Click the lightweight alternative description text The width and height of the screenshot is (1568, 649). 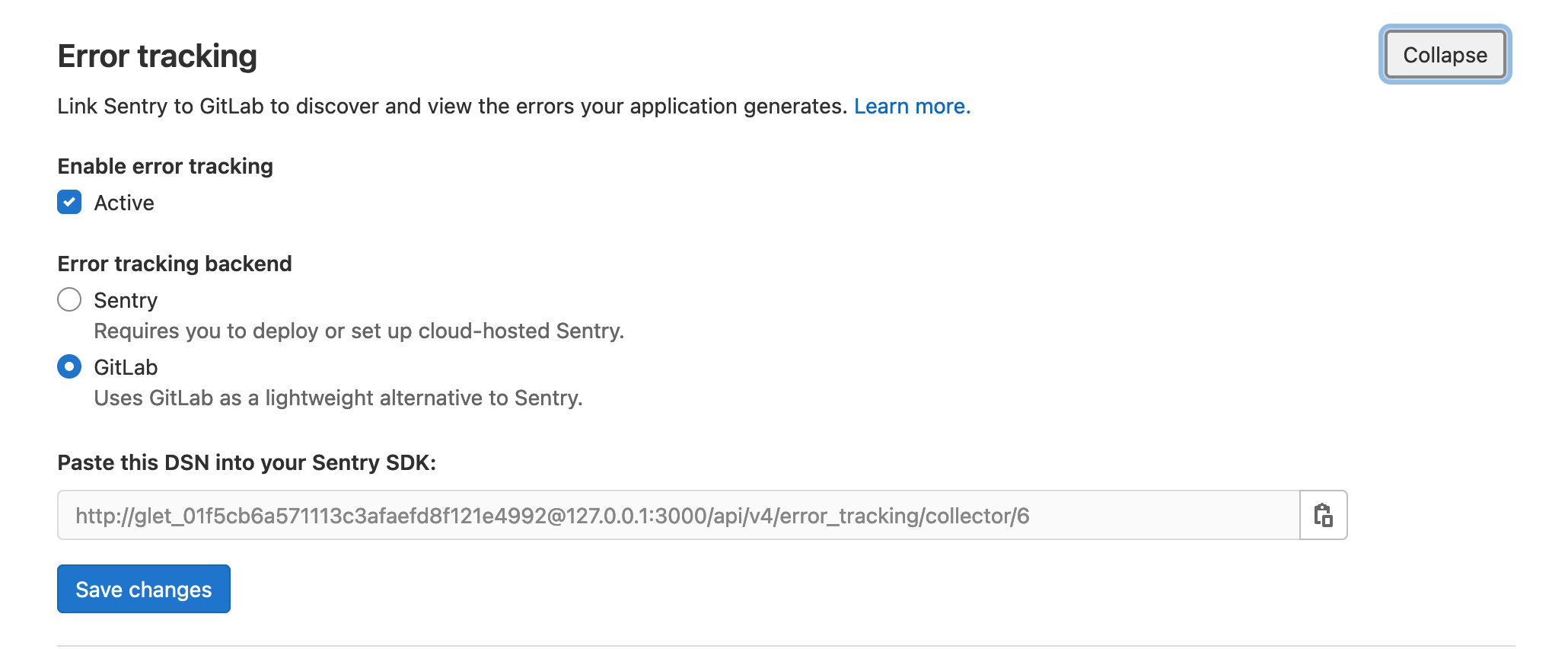coord(338,398)
